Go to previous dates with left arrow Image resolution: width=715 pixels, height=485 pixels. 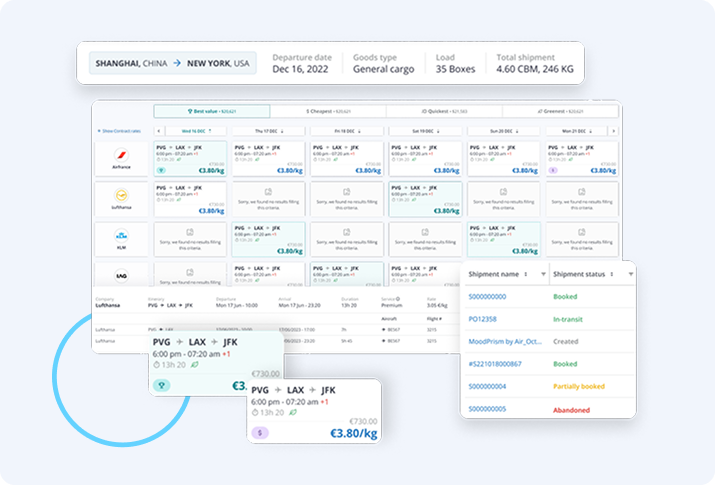[x=158, y=131]
